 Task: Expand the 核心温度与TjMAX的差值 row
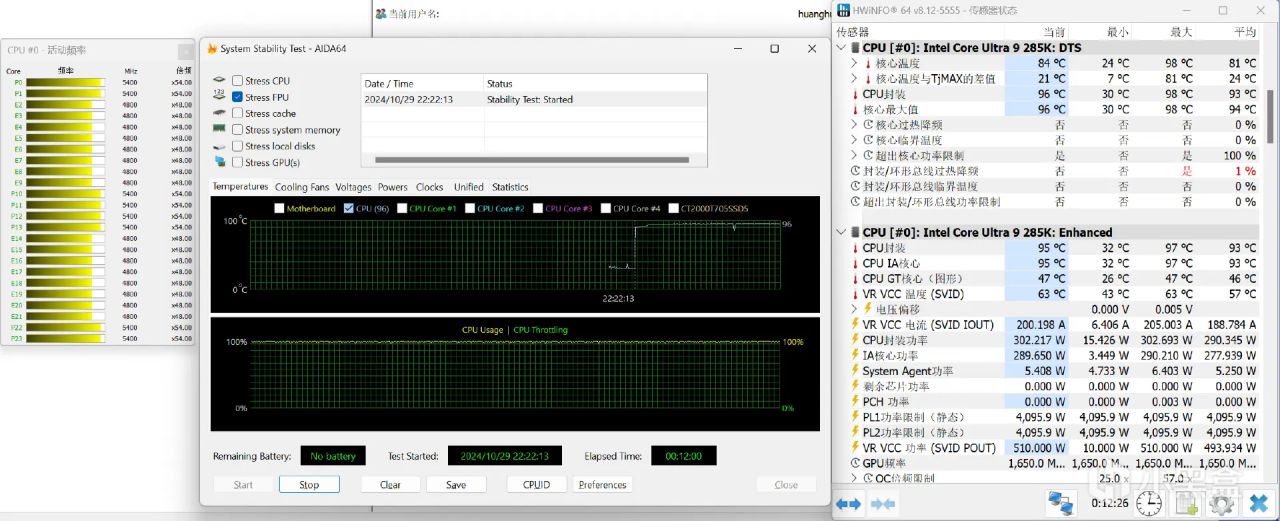click(854, 79)
